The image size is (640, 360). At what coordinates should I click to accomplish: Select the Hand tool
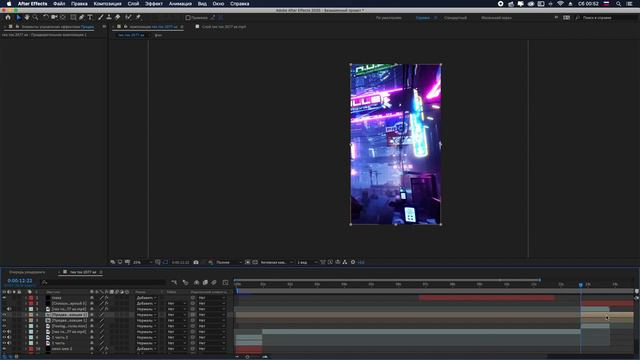(27, 18)
